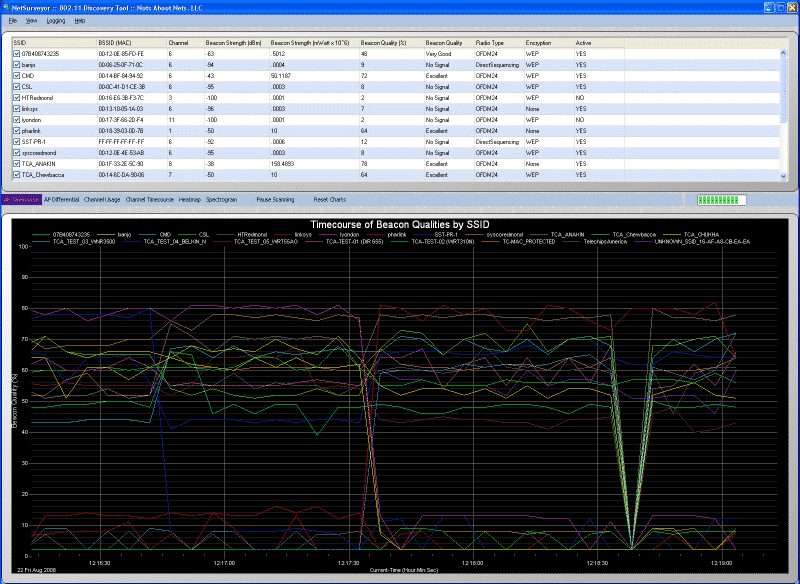Open the View menu
The image size is (800, 584).
pos(32,20)
